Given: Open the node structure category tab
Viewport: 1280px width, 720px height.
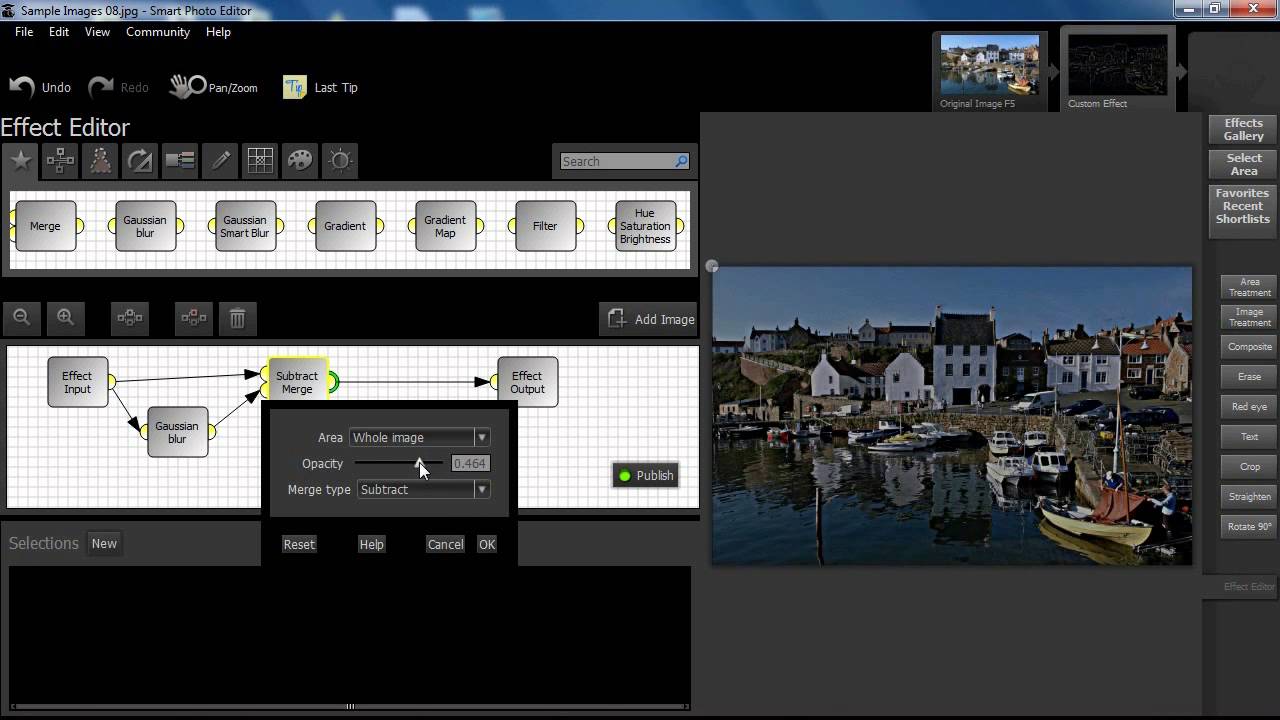Looking at the screenshot, I should [60, 160].
